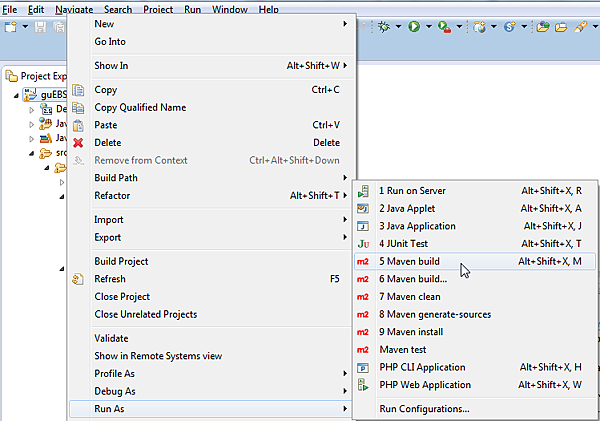Image resolution: width=600 pixels, height=421 pixels.
Task: Click the Refresh icon in context menu
Action: tap(78, 279)
